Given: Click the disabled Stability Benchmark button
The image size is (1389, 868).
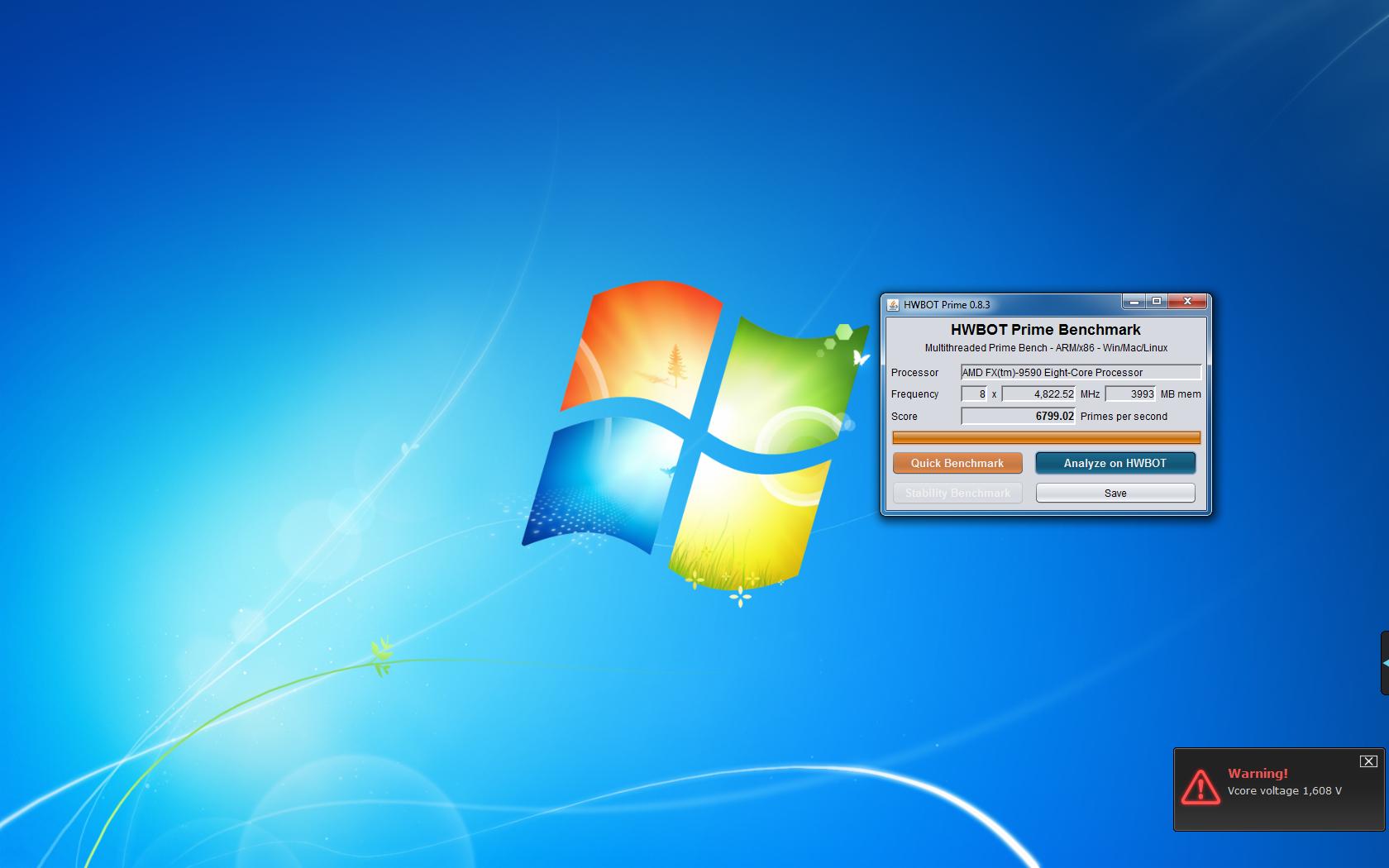Looking at the screenshot, I should 957,493.
